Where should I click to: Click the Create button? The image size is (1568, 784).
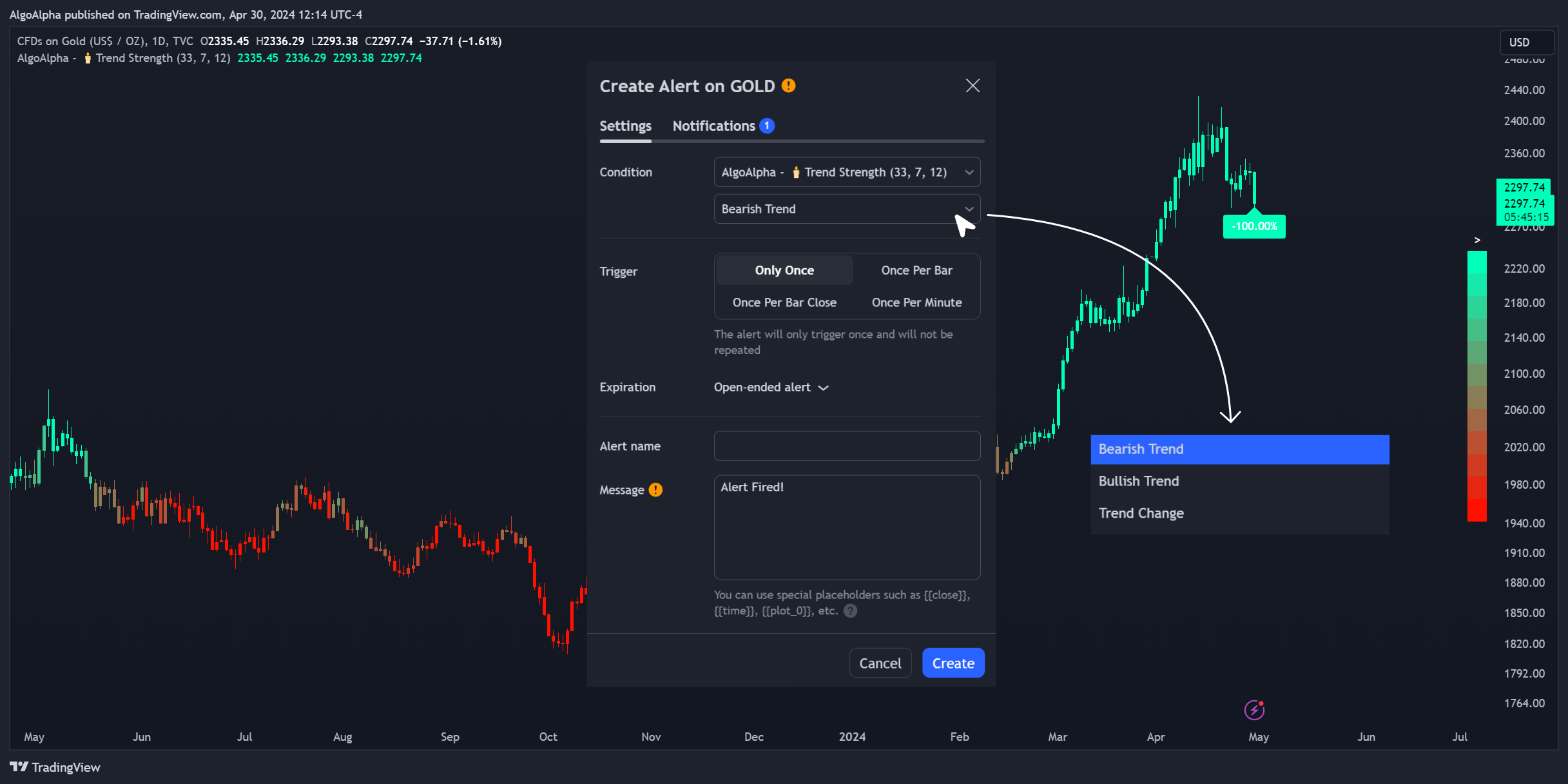(x=953, y=663)
